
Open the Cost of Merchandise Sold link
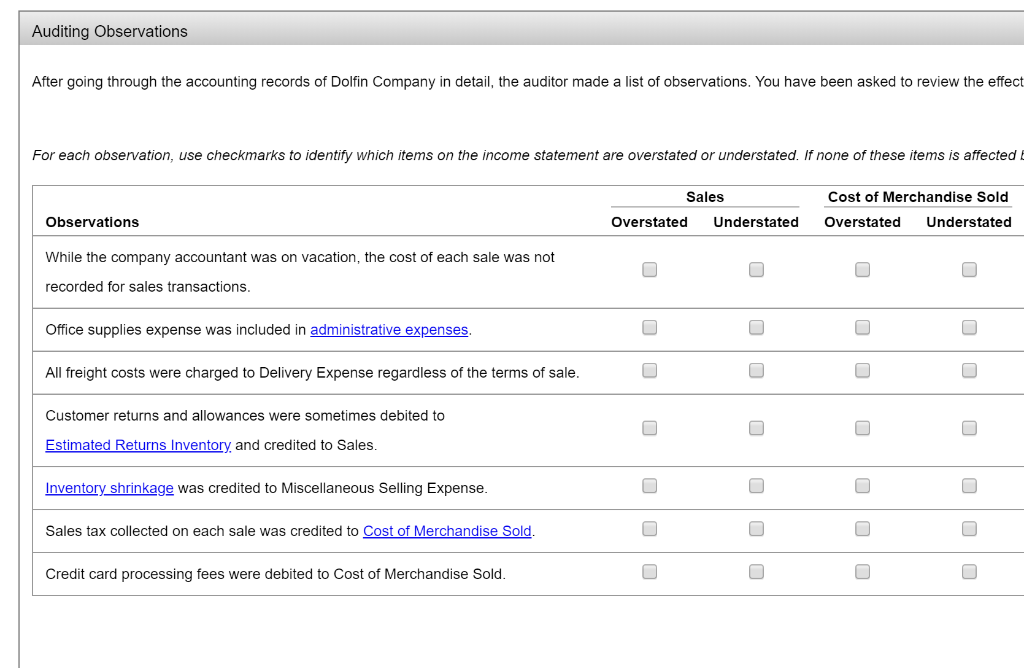point(447,531)
